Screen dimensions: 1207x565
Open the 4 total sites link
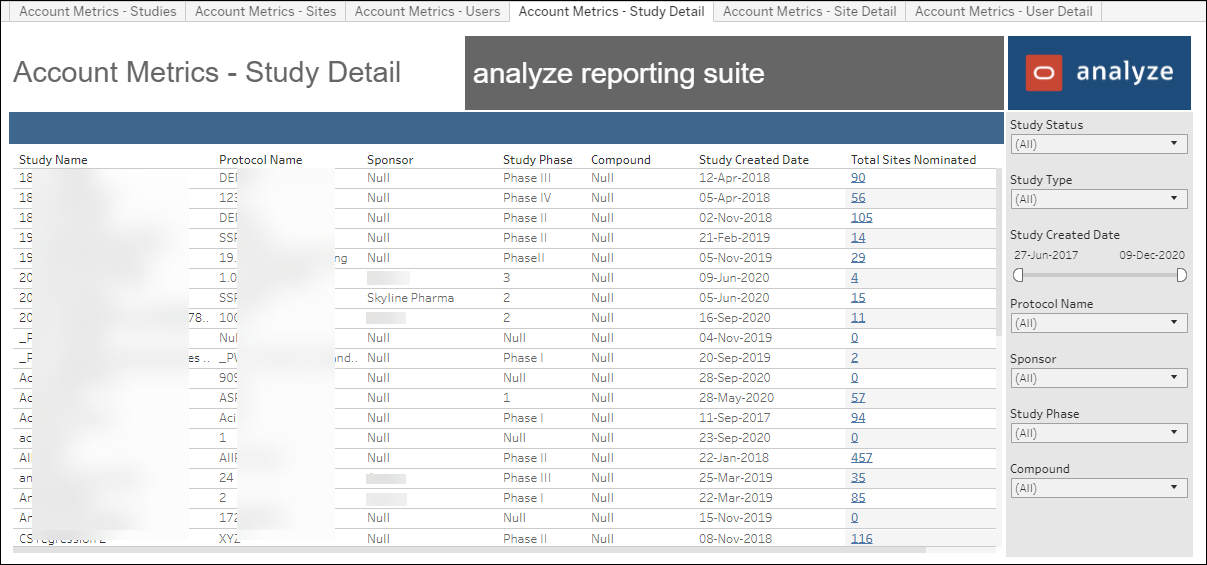coord(855,278)
